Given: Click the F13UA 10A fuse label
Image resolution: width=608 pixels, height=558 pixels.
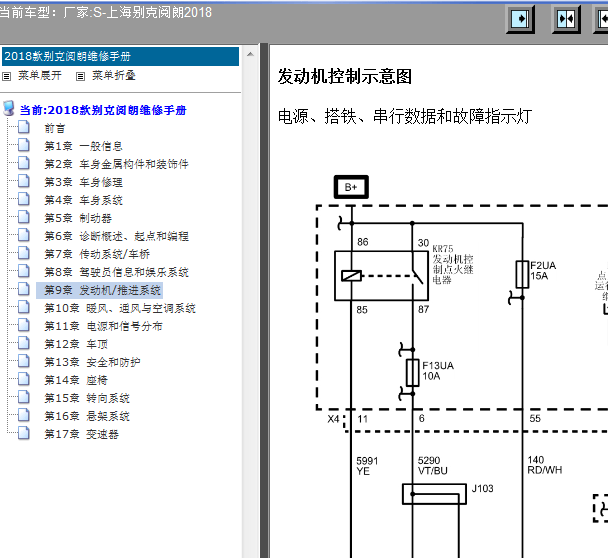Looking at the screenshot, I should 438,371.
